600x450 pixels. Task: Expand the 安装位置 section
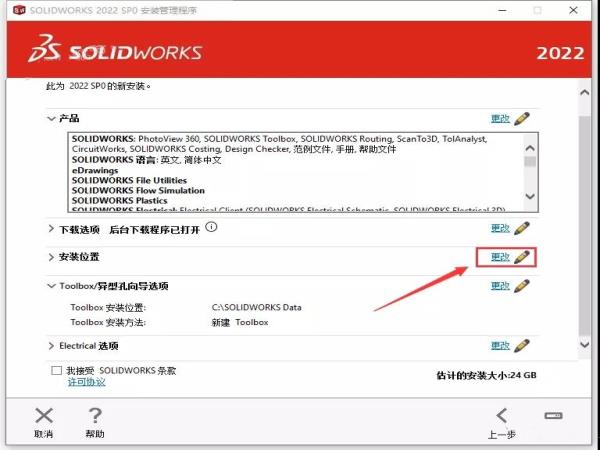click(x=51, y=257)
